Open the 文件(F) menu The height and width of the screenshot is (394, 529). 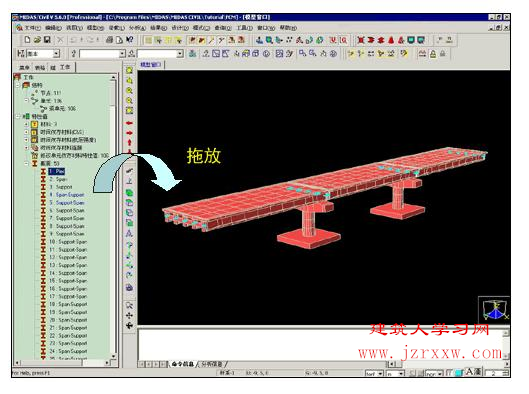pyautogui.click(x=33, y=28)
